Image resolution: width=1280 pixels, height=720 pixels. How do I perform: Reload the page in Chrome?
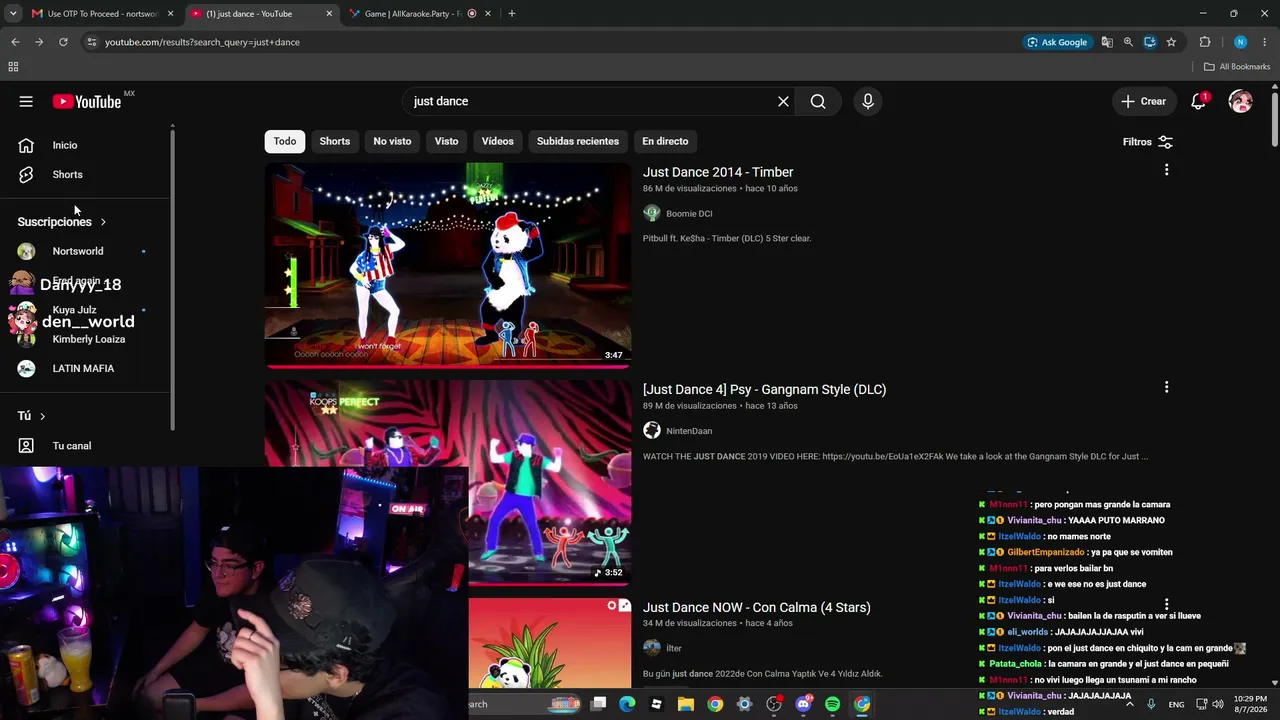pyautogui.click(x=63, y=42)
